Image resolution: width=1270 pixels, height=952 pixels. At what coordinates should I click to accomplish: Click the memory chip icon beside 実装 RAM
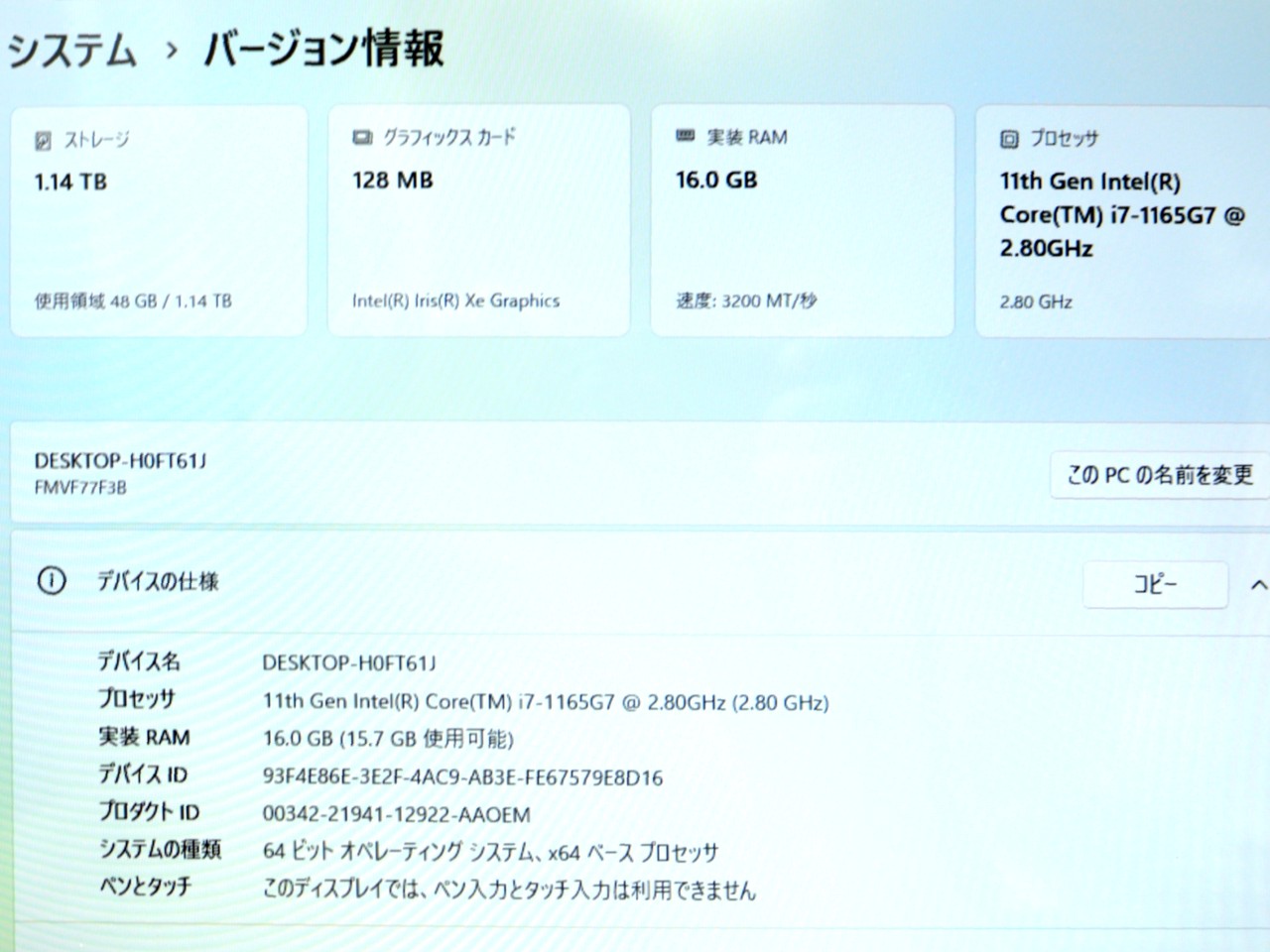coord(685,136)
